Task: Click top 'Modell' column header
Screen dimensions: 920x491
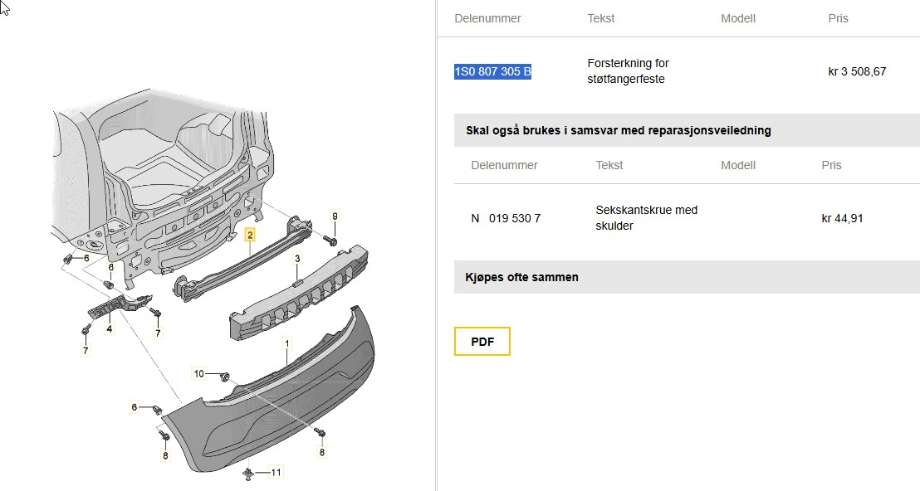Action: click(x=738, y=18)
